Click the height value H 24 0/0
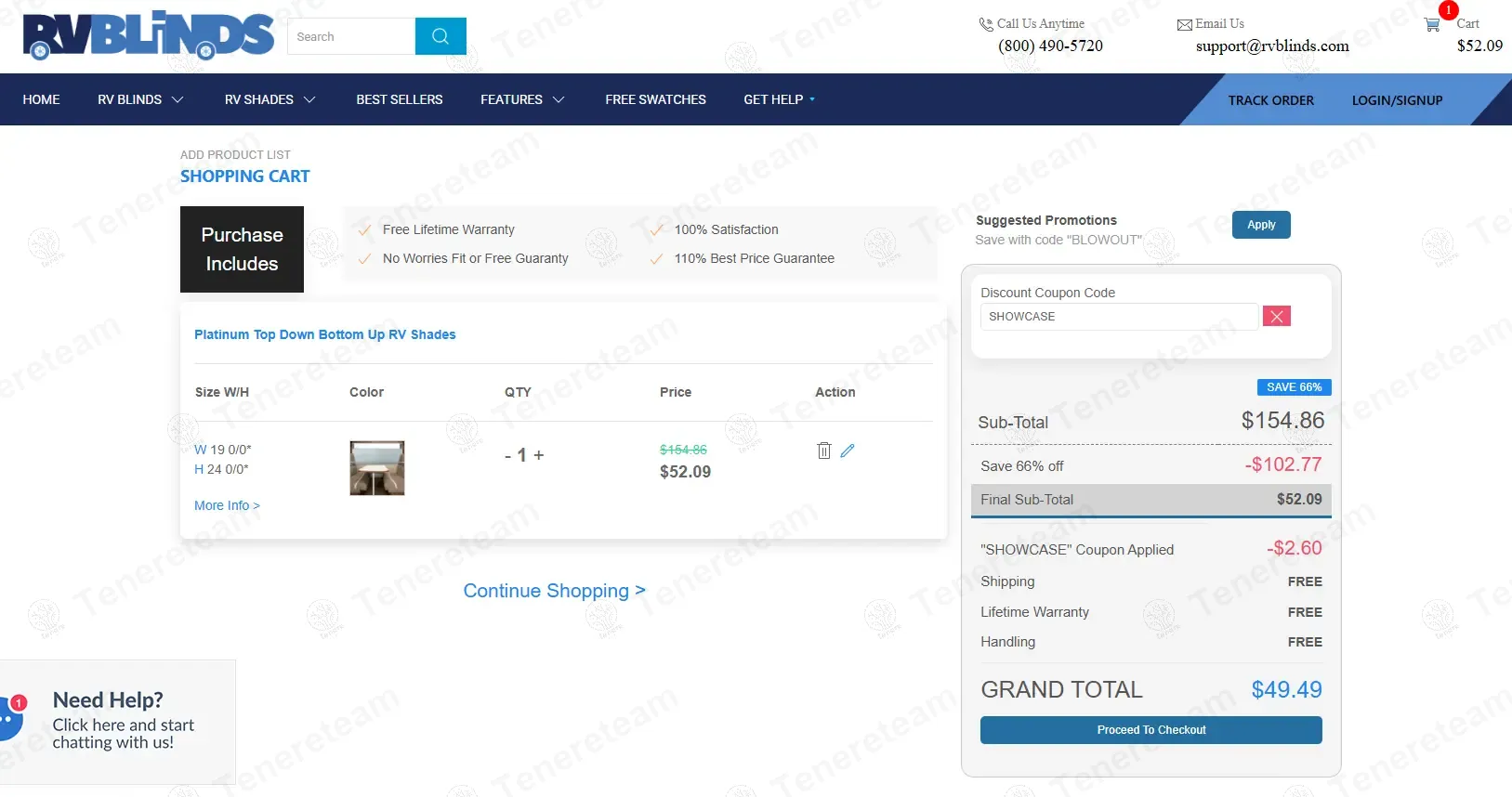Screen dimensions: 1512x797 (x=221, y=470)
